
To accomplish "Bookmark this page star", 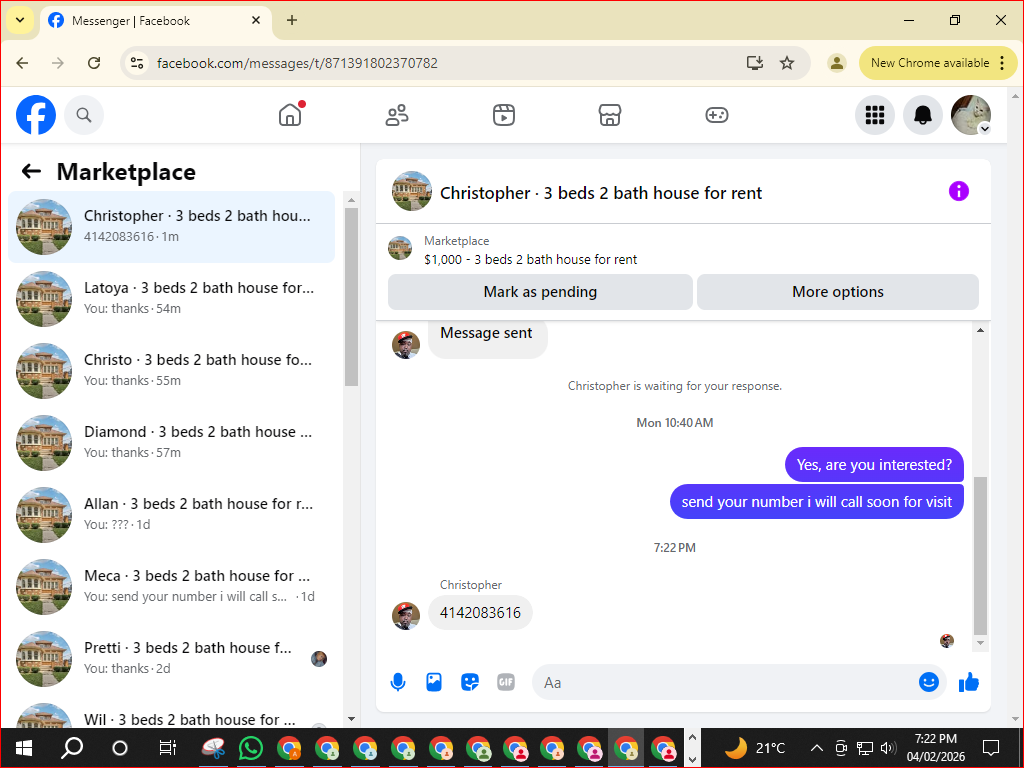I will [787, 63].
